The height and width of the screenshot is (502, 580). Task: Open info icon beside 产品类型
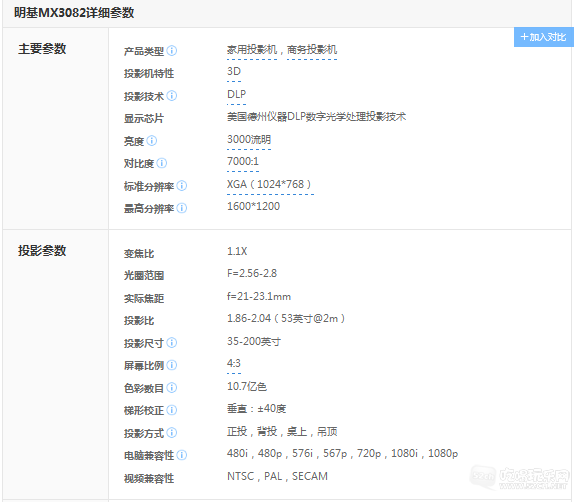pos(172,51)
